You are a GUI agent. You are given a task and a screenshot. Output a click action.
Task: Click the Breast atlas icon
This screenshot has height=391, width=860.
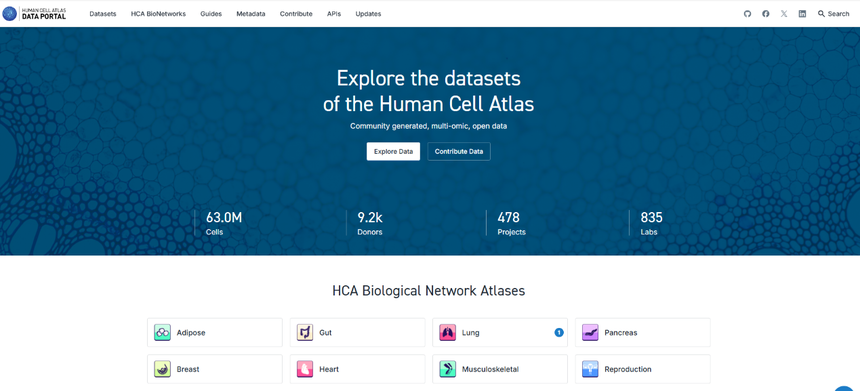162,369
